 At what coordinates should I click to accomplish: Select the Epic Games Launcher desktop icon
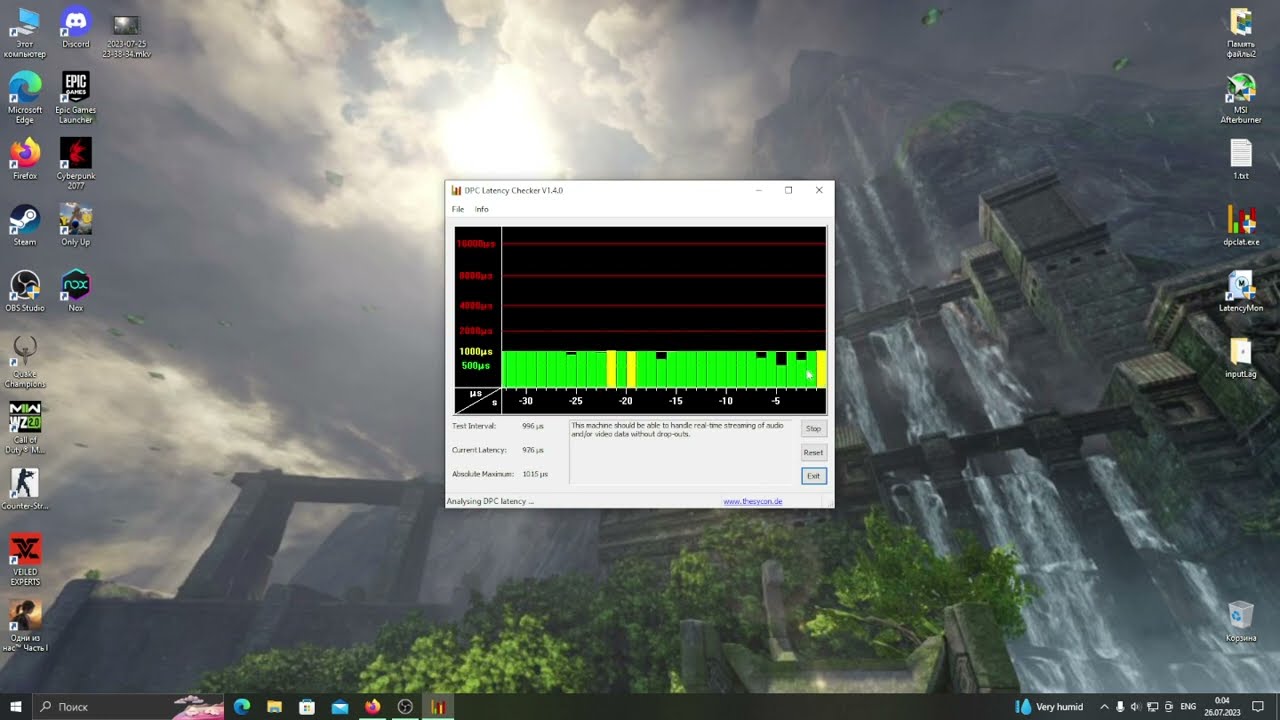pos(76,97)
